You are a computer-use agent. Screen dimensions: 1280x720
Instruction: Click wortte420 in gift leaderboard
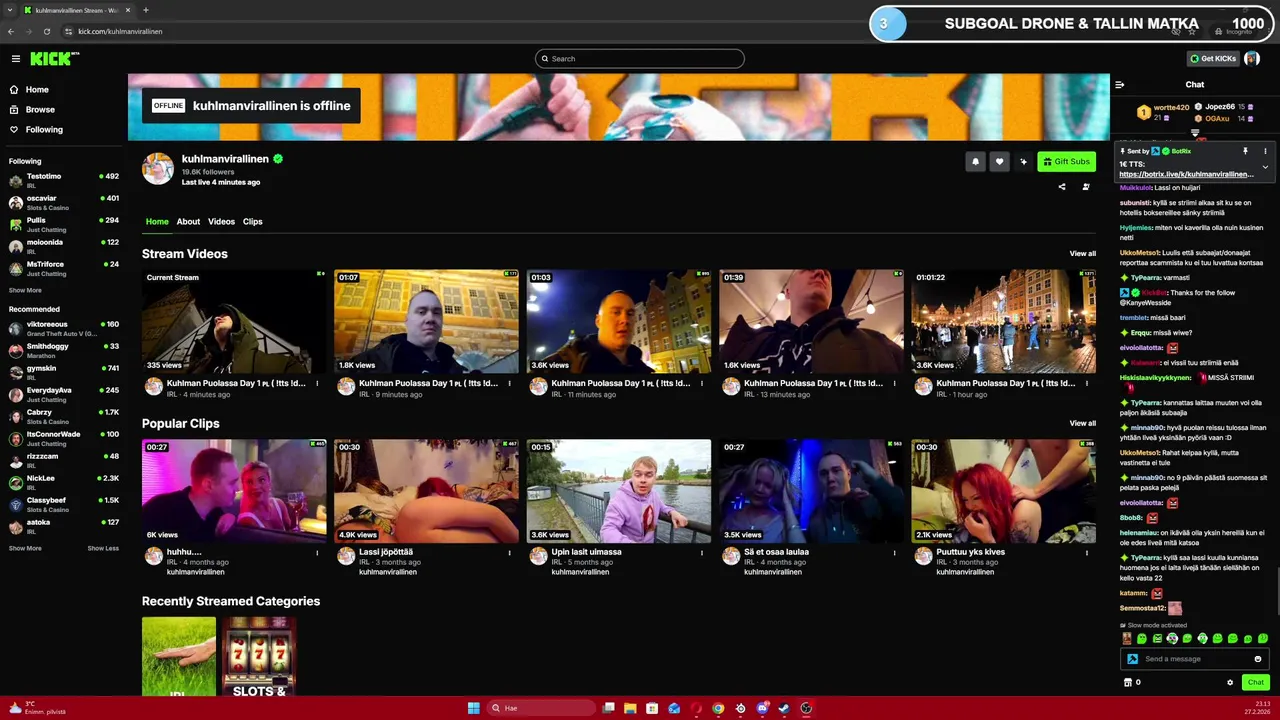point(1171,107)
